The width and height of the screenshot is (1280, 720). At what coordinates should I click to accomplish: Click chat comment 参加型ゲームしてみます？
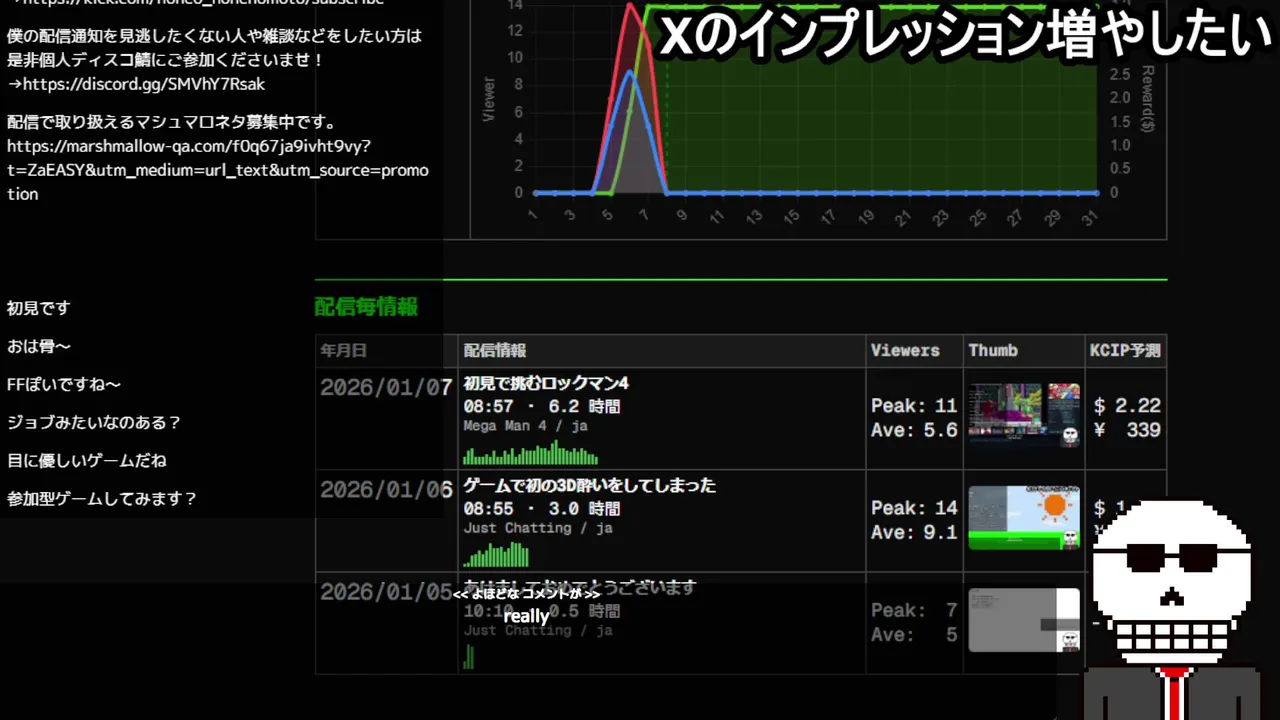(102, 498)
